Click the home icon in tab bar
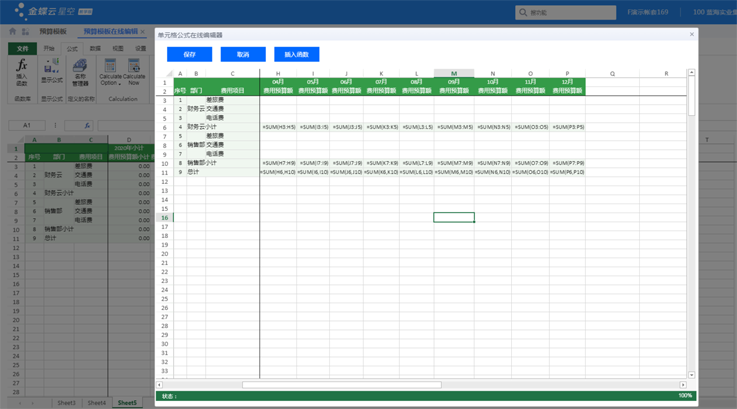Viewport: 737px width, 409px height. (x=12, y=32)
